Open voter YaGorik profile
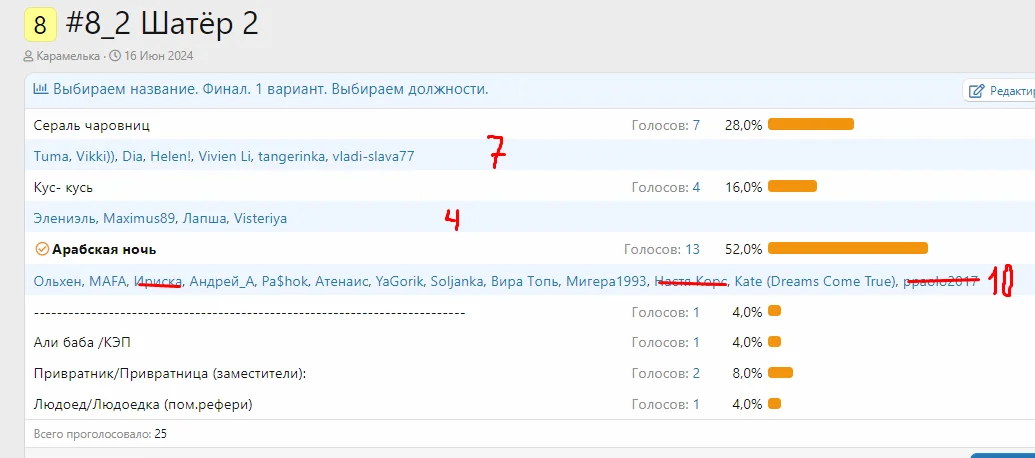Viewport: 1035px width, 458px height. pos(399,282)
